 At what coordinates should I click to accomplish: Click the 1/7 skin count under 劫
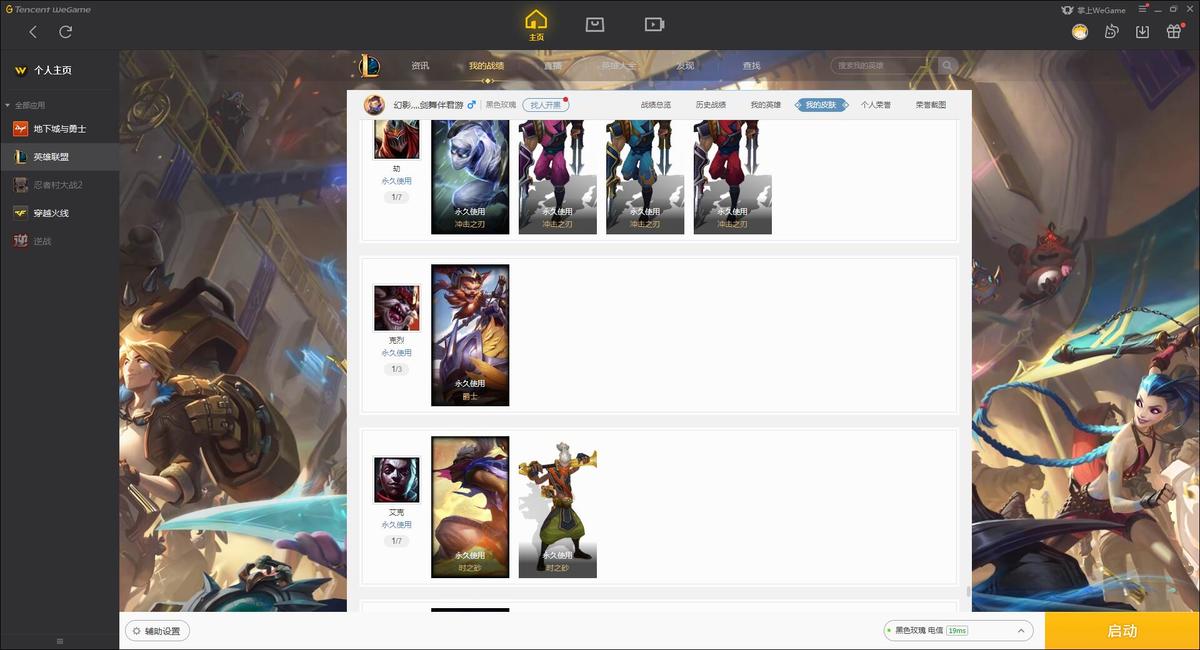click(396, 197)
